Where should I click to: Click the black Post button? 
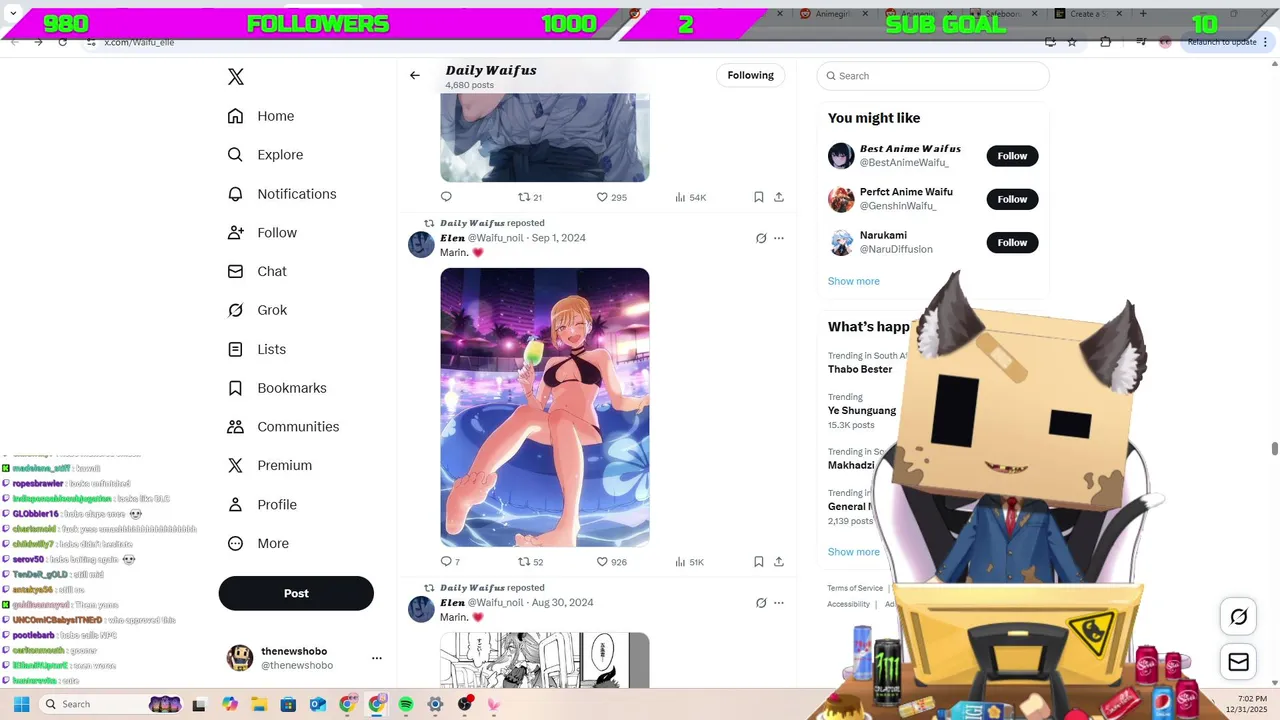[x=296, y=593]
